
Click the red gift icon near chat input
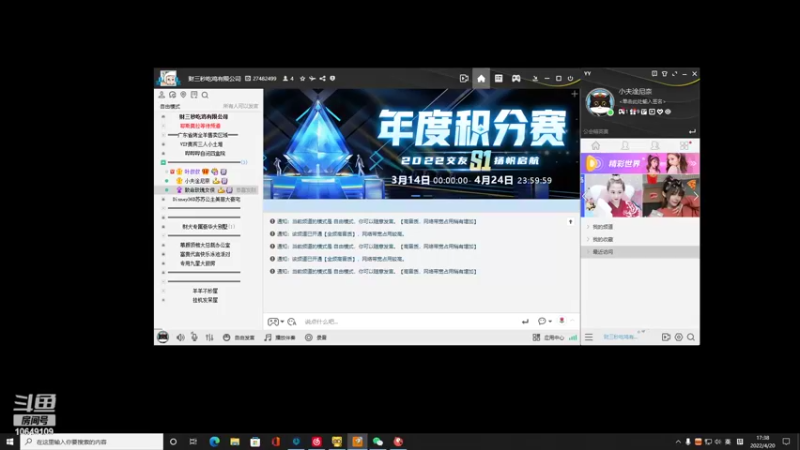[562, 321]
